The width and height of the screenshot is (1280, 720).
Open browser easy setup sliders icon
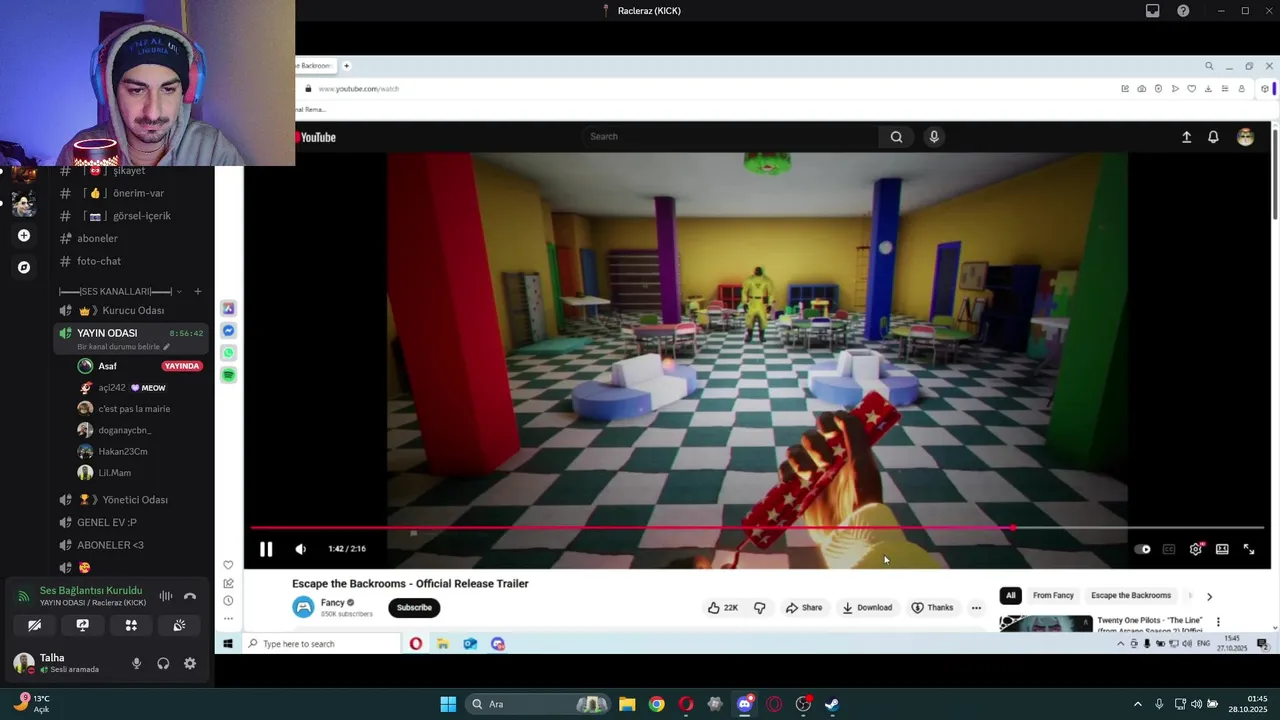[1225, 89]
